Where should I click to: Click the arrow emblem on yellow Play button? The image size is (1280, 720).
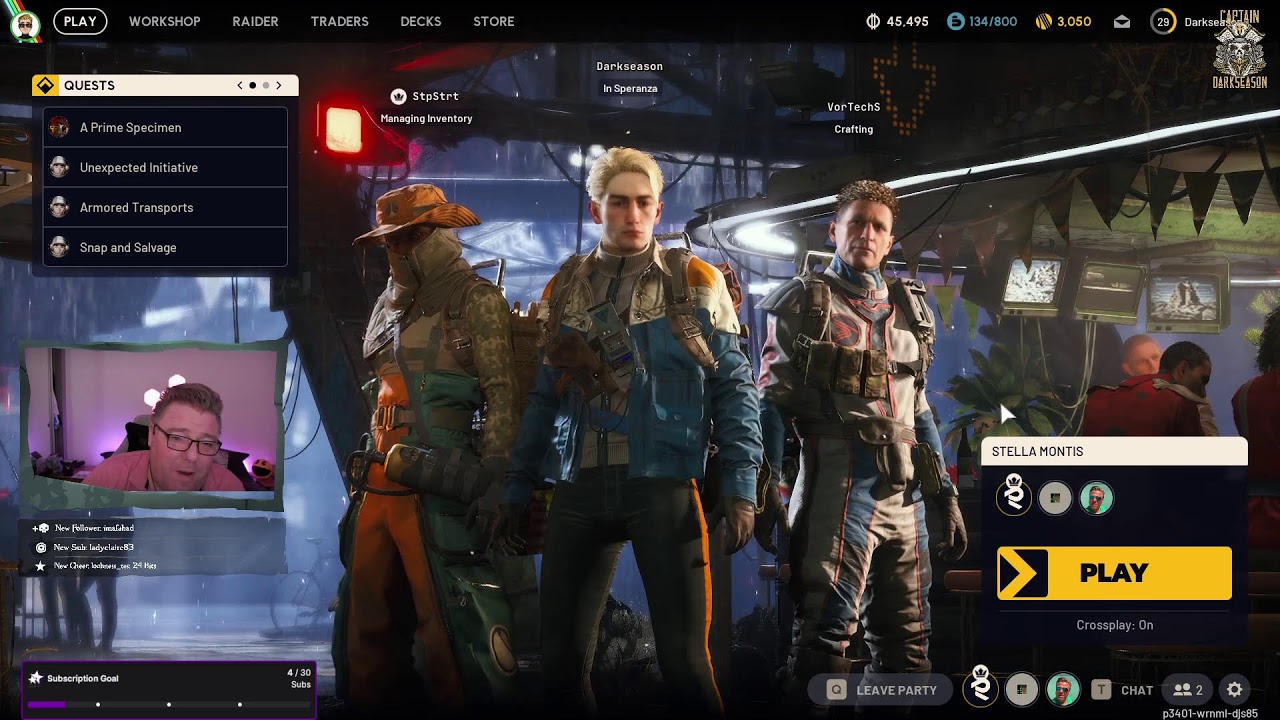click(1023, 573)
